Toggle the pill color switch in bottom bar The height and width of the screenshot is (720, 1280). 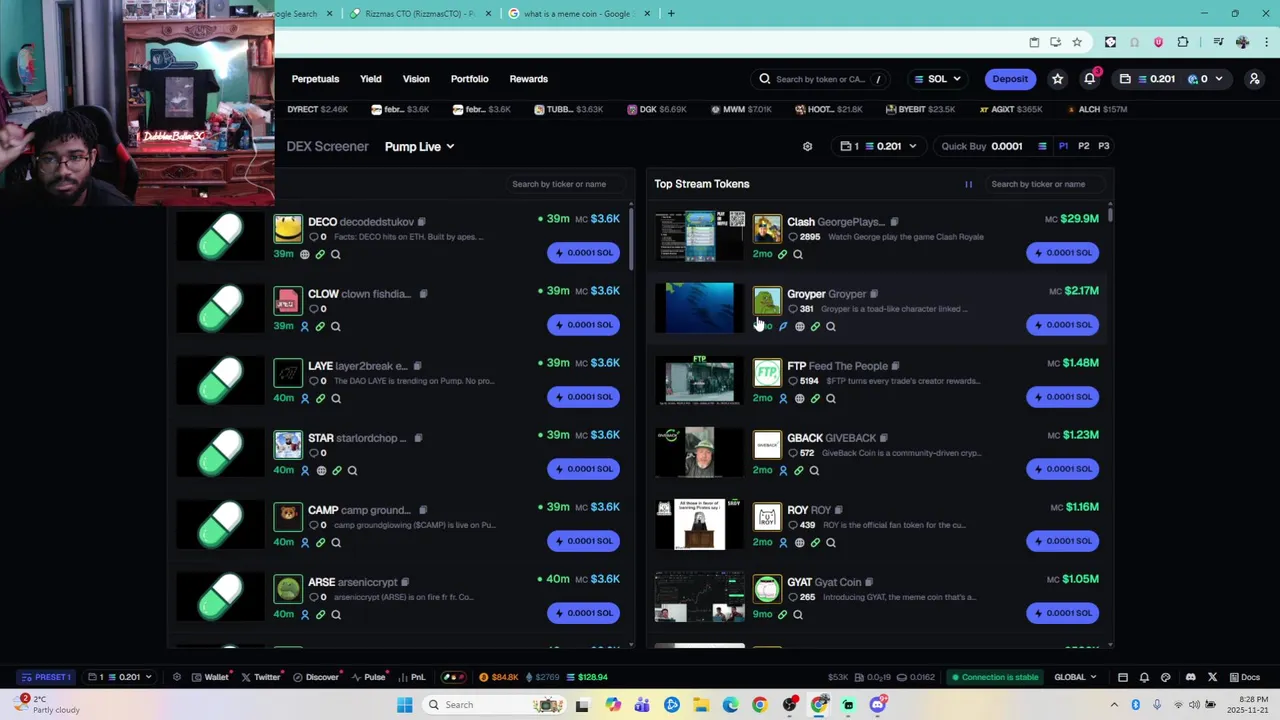[454, 677]
